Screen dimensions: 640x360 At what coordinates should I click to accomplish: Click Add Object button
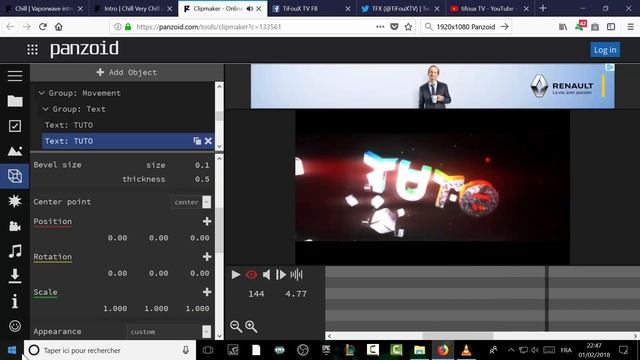pyautogui.click(x=127, y=72)
